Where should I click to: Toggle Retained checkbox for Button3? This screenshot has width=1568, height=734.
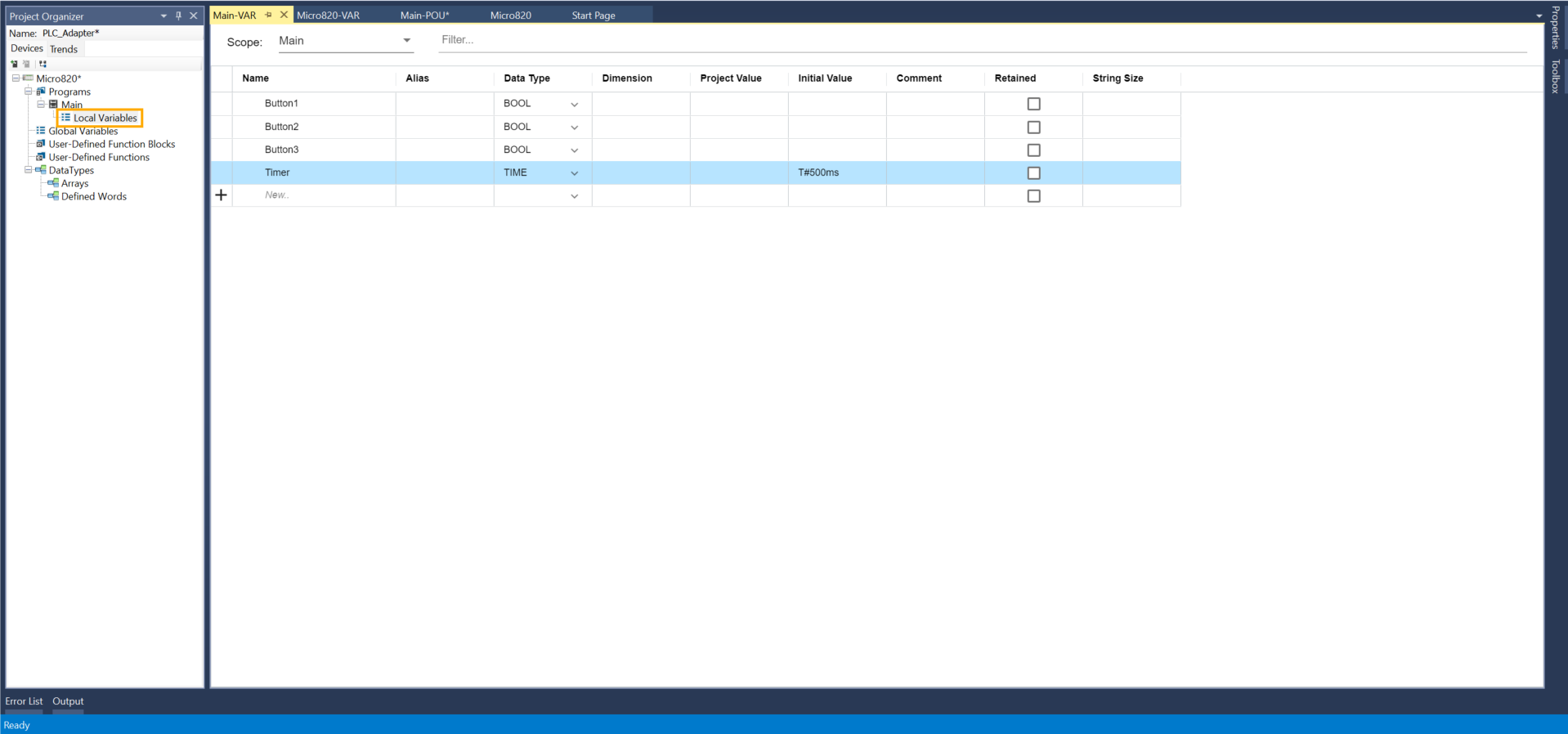pos(1033,150)
